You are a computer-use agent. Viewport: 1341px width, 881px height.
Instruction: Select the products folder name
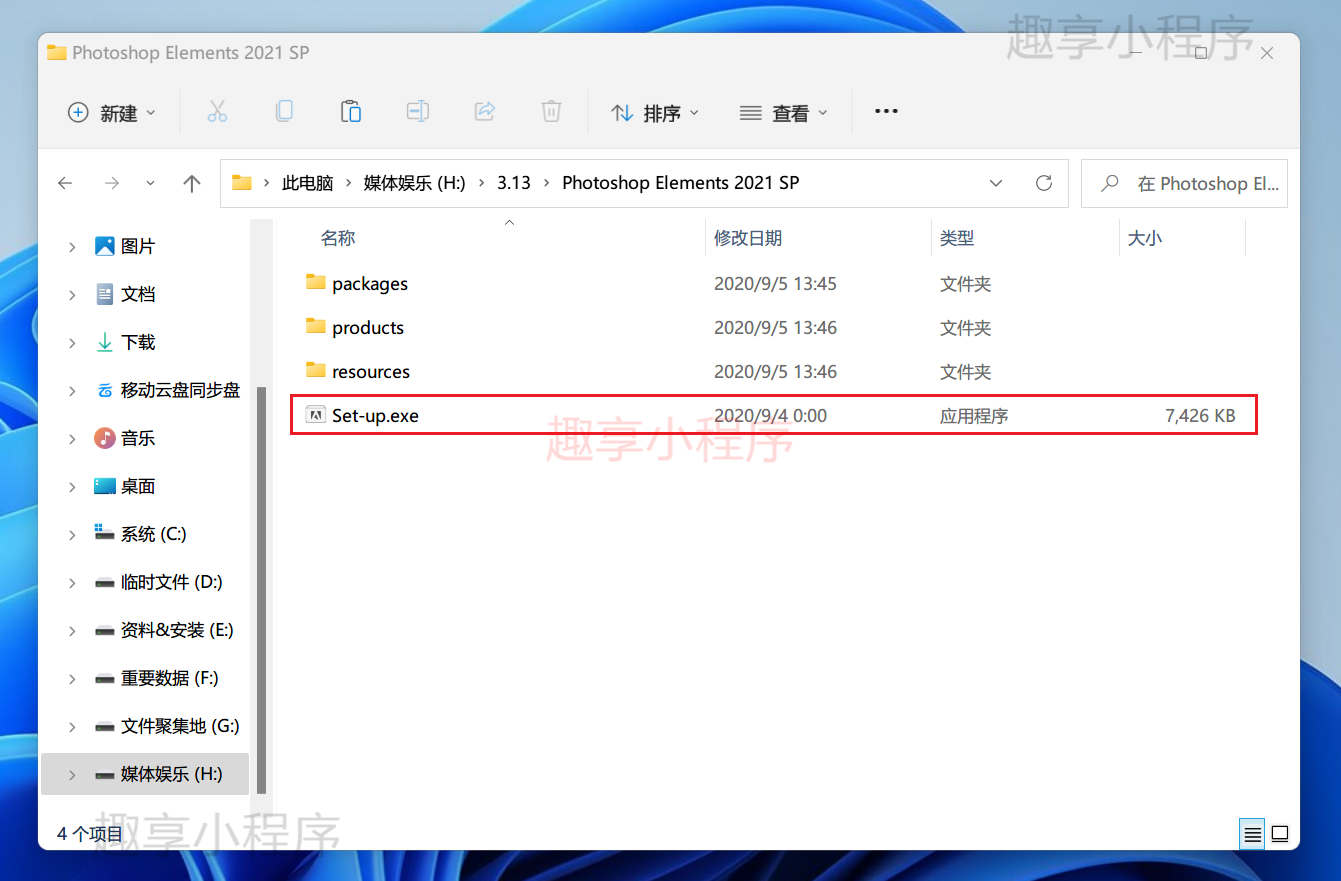point(368,328)
